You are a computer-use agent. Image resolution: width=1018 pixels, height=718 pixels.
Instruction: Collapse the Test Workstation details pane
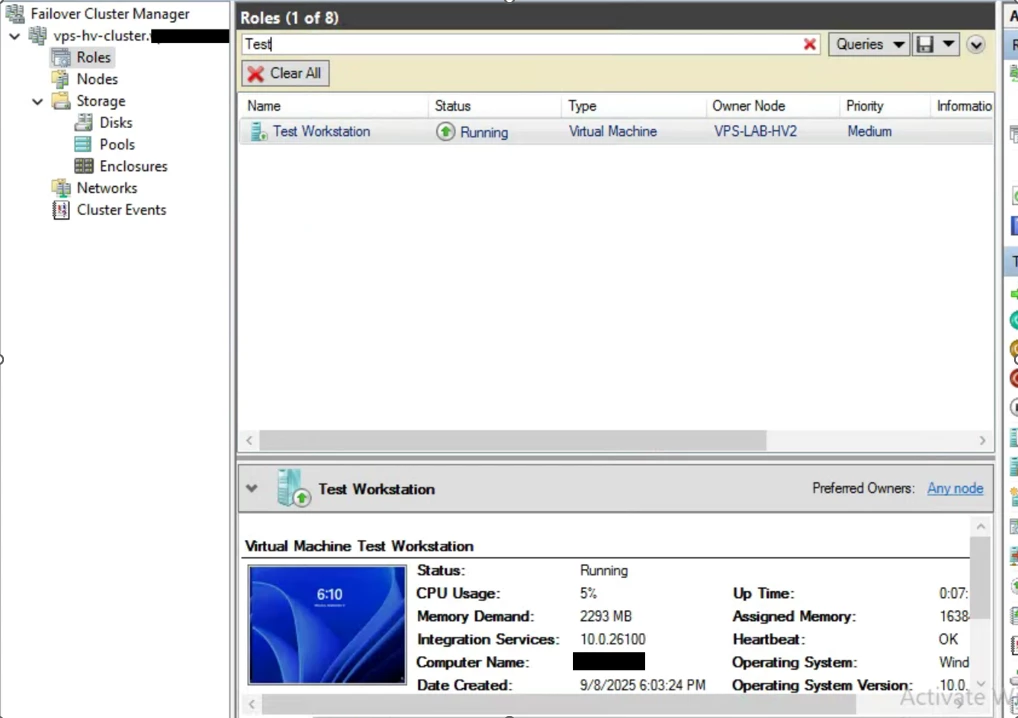click(x=252, y=488)
